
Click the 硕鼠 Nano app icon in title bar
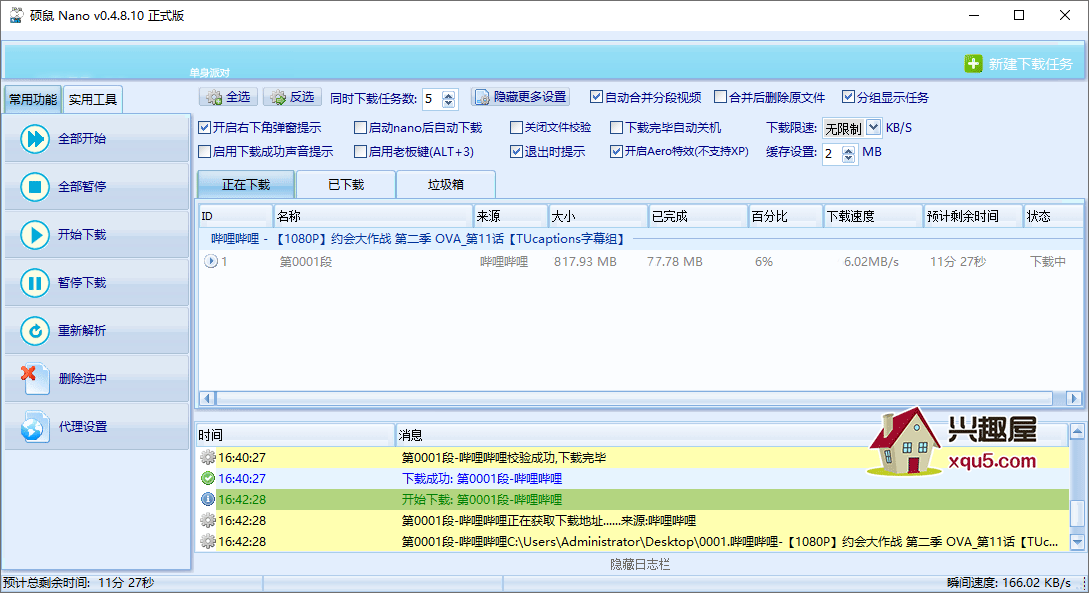pyautogui.click(x=16, y=15)
